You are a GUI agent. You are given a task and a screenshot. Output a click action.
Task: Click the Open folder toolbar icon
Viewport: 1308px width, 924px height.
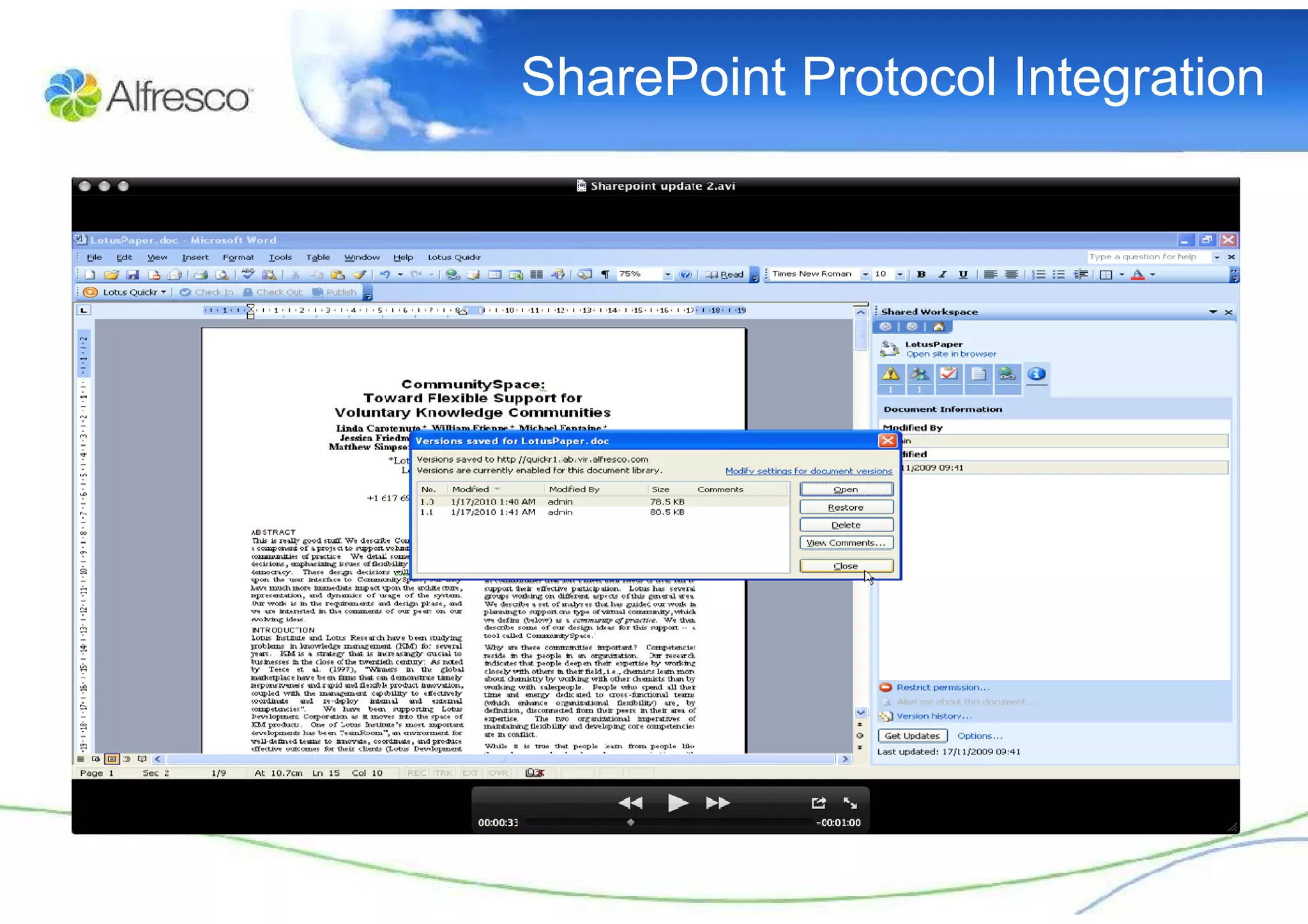click(112, 275)
